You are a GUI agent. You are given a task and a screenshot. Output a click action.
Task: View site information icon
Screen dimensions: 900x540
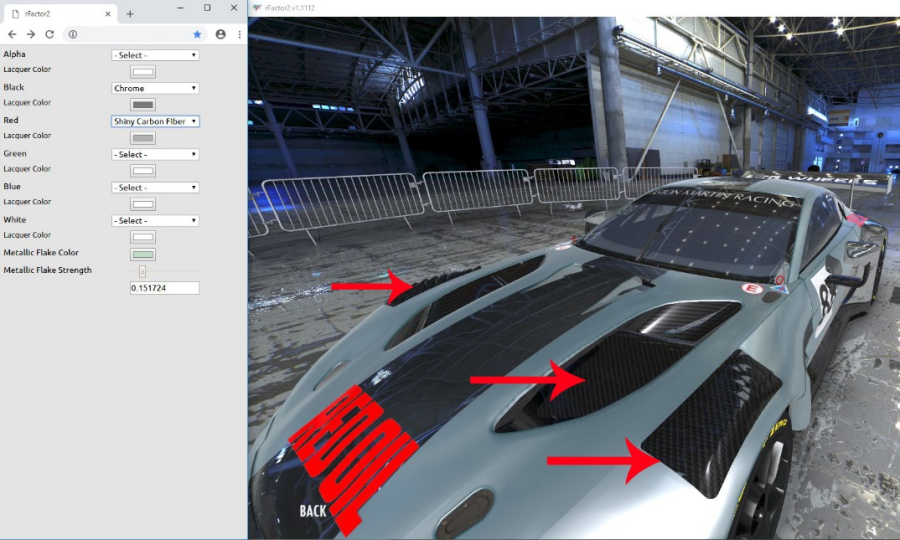pyautogui.click(x=73, y=34)
